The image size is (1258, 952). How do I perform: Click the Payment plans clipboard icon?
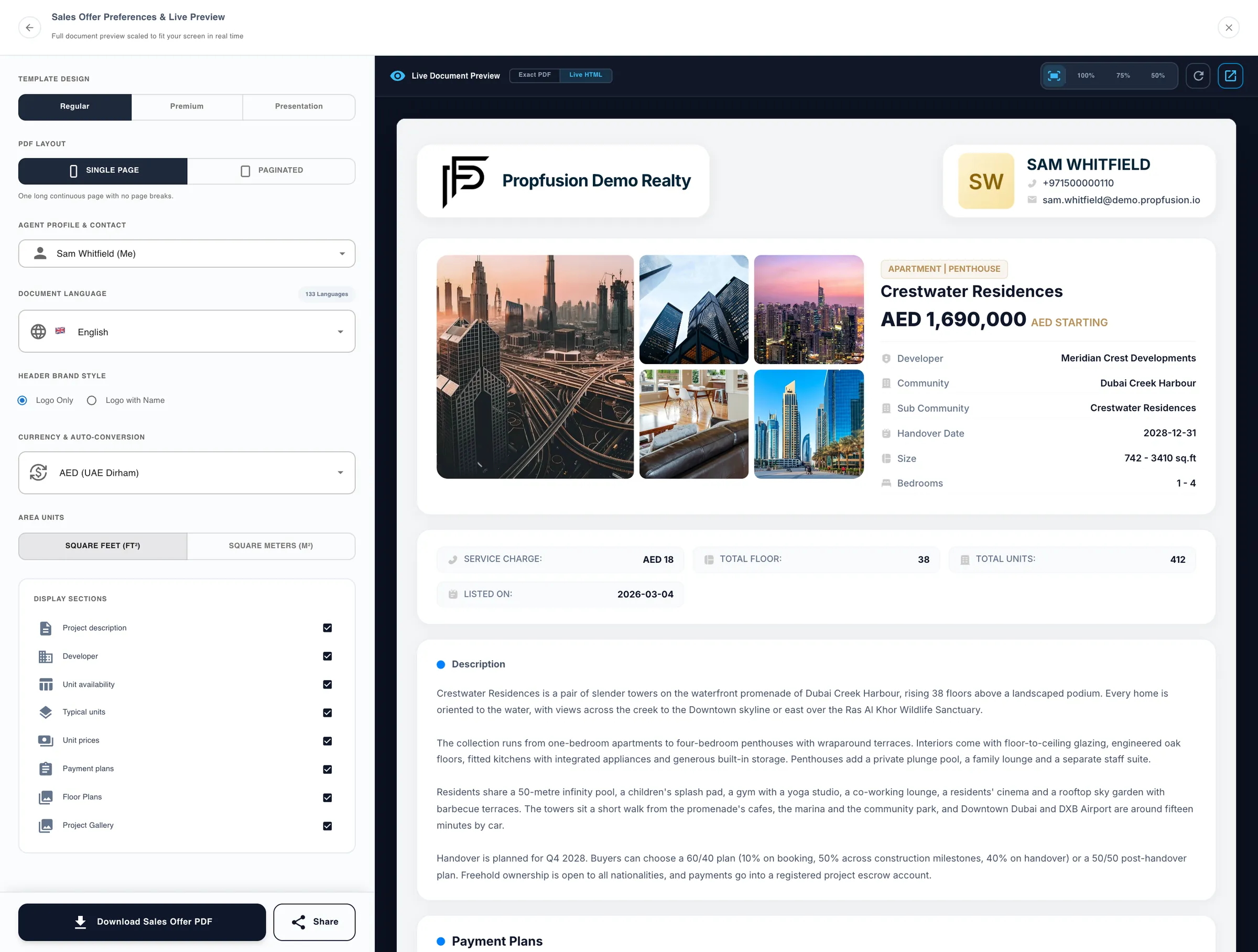46,769
